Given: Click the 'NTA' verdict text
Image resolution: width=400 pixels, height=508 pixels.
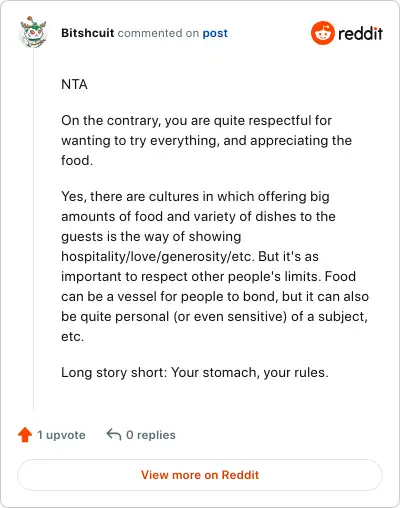Looking at the screenshot, I should click(74, 84).
